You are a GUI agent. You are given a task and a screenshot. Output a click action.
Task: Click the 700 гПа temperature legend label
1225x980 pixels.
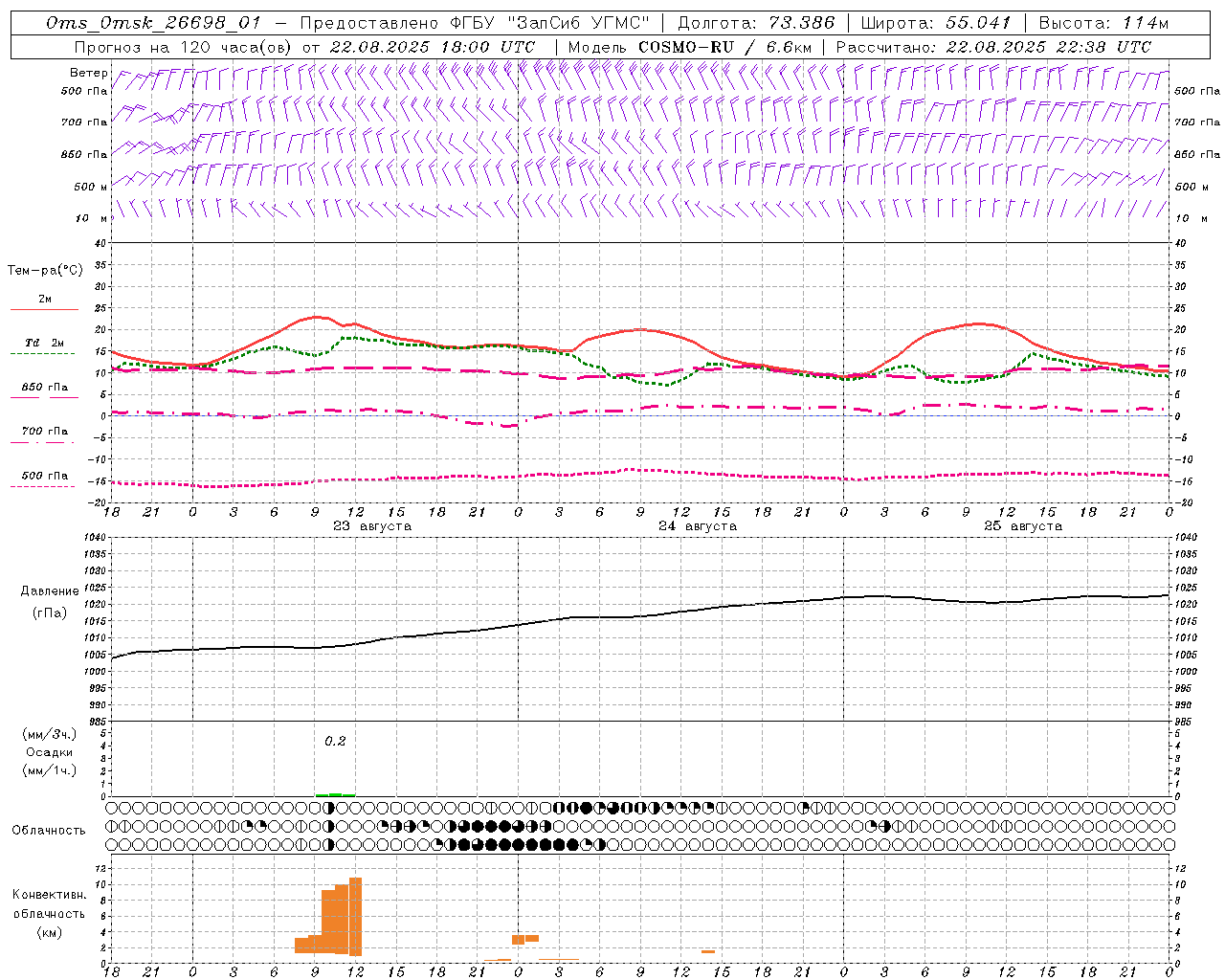click(x=45, y=432)
